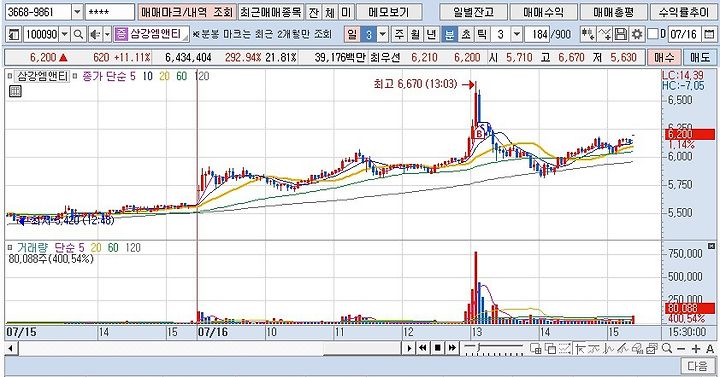
Task: Select the 미 tab button
Action: (346, 12)
